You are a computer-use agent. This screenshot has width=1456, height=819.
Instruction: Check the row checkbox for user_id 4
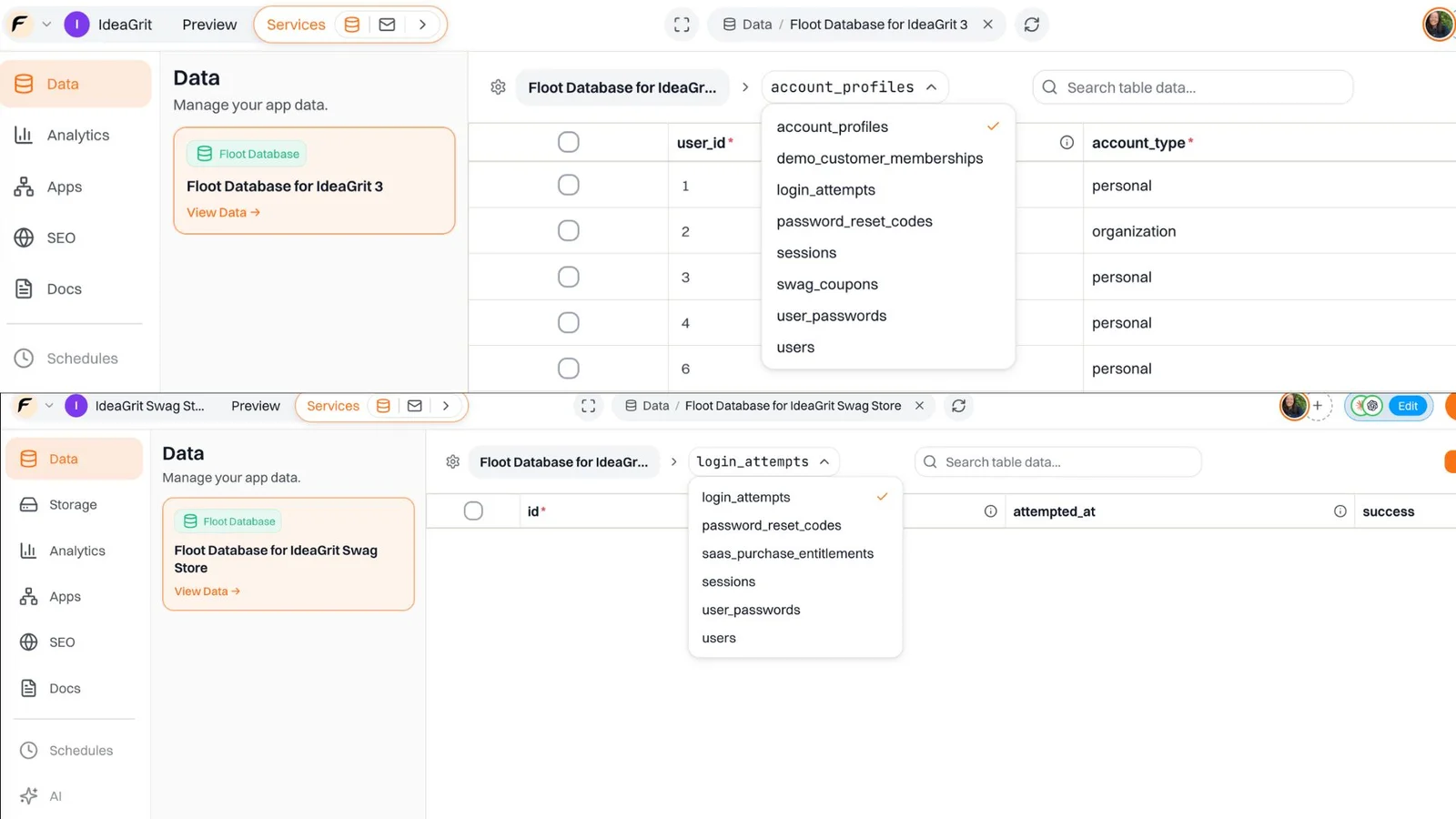(x=568, y=322)
